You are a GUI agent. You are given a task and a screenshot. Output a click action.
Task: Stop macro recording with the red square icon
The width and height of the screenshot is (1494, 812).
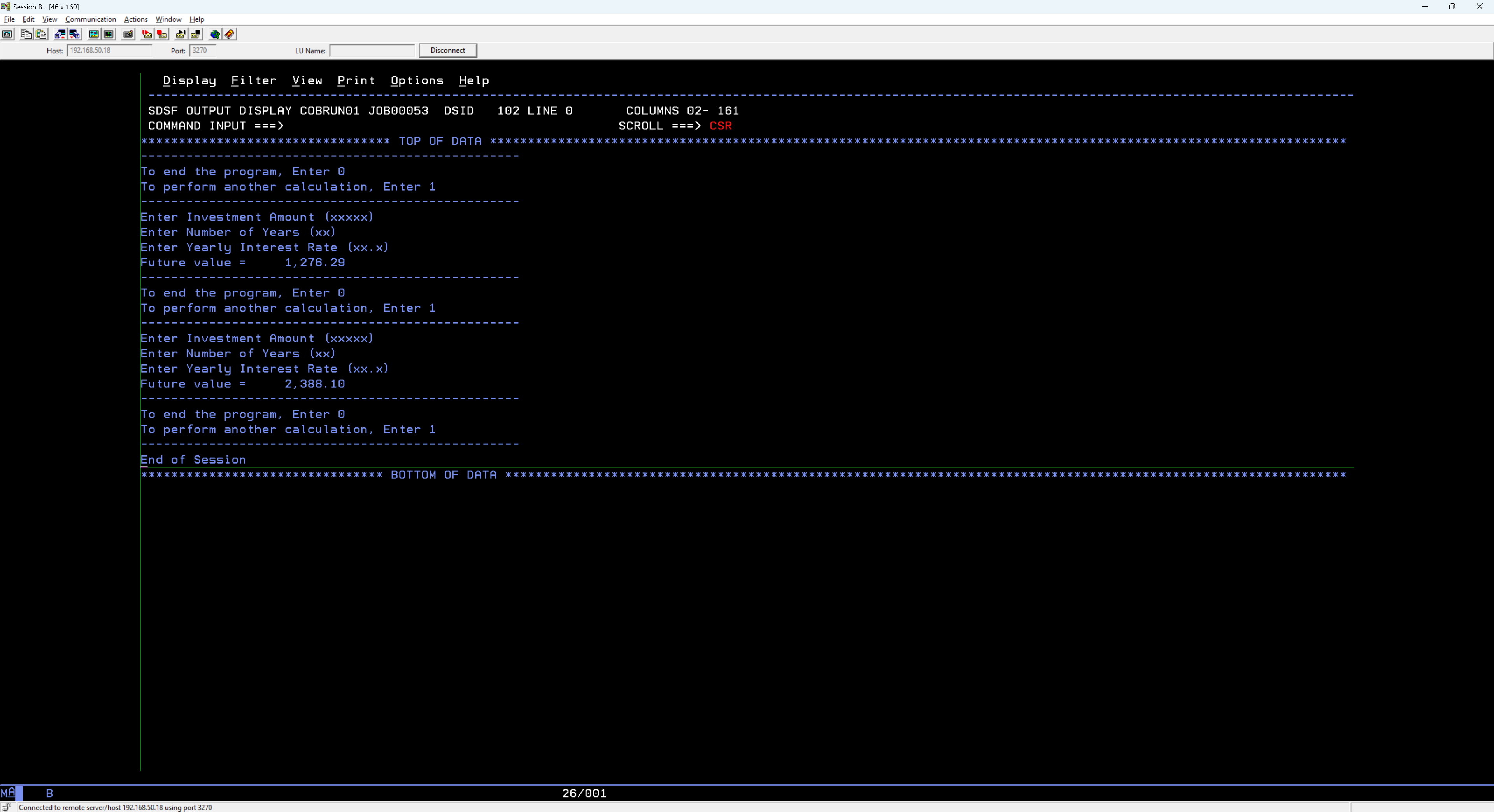[x=162, y=34]
